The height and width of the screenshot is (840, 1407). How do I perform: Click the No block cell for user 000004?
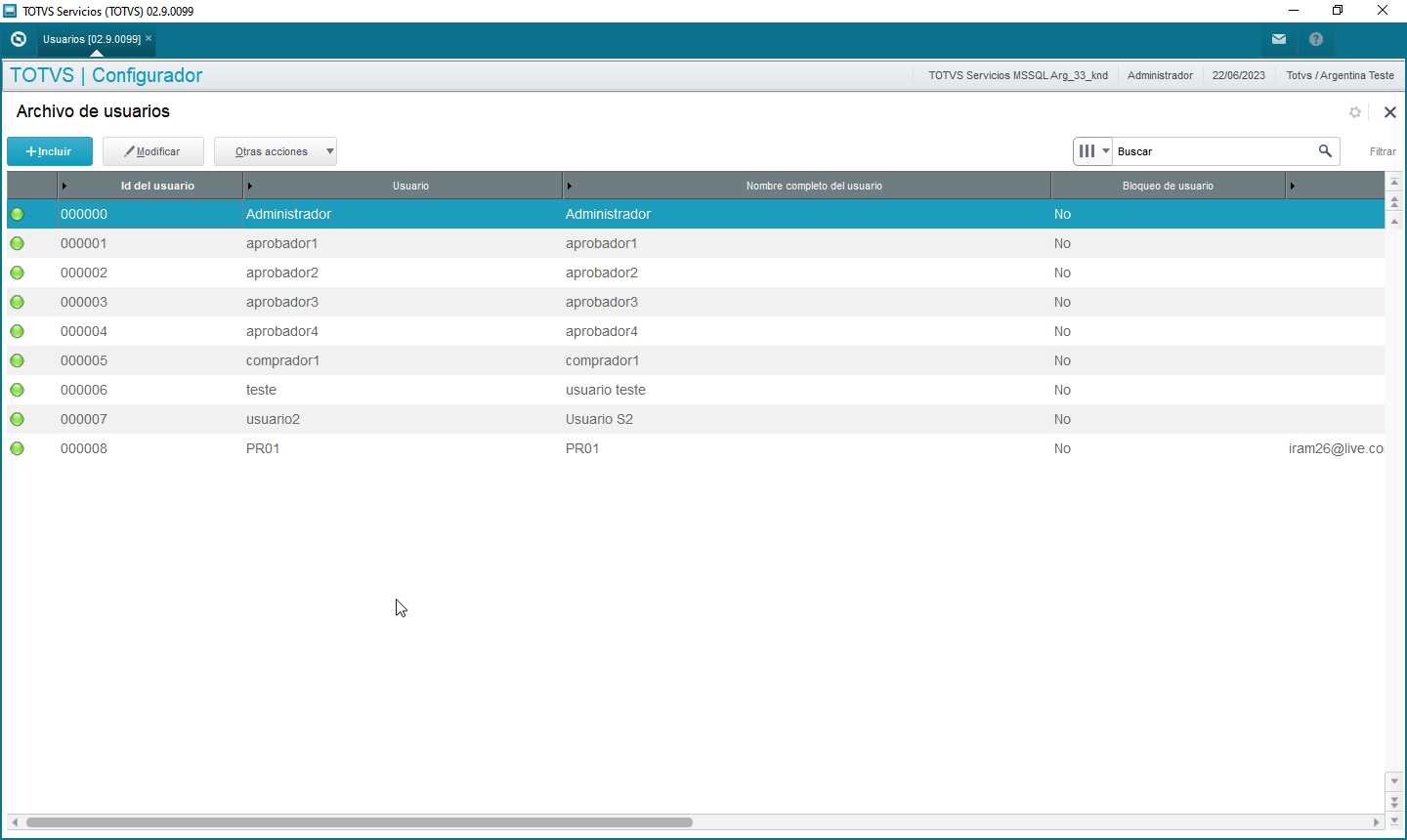[1168, 331]
